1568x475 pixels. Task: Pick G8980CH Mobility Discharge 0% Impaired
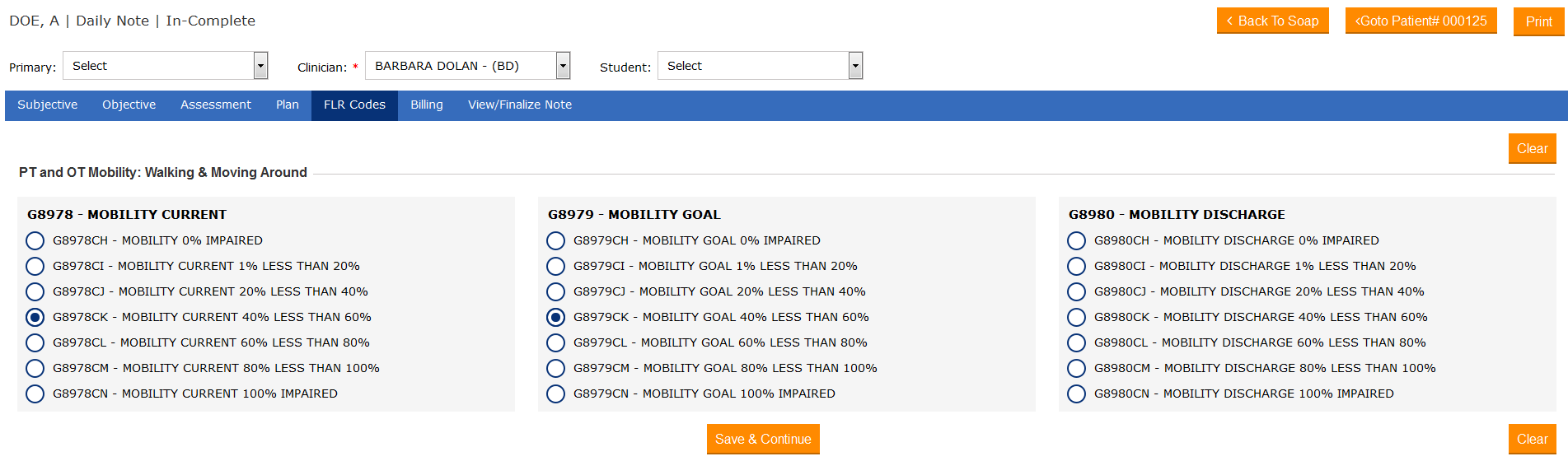coord(1077,240)
